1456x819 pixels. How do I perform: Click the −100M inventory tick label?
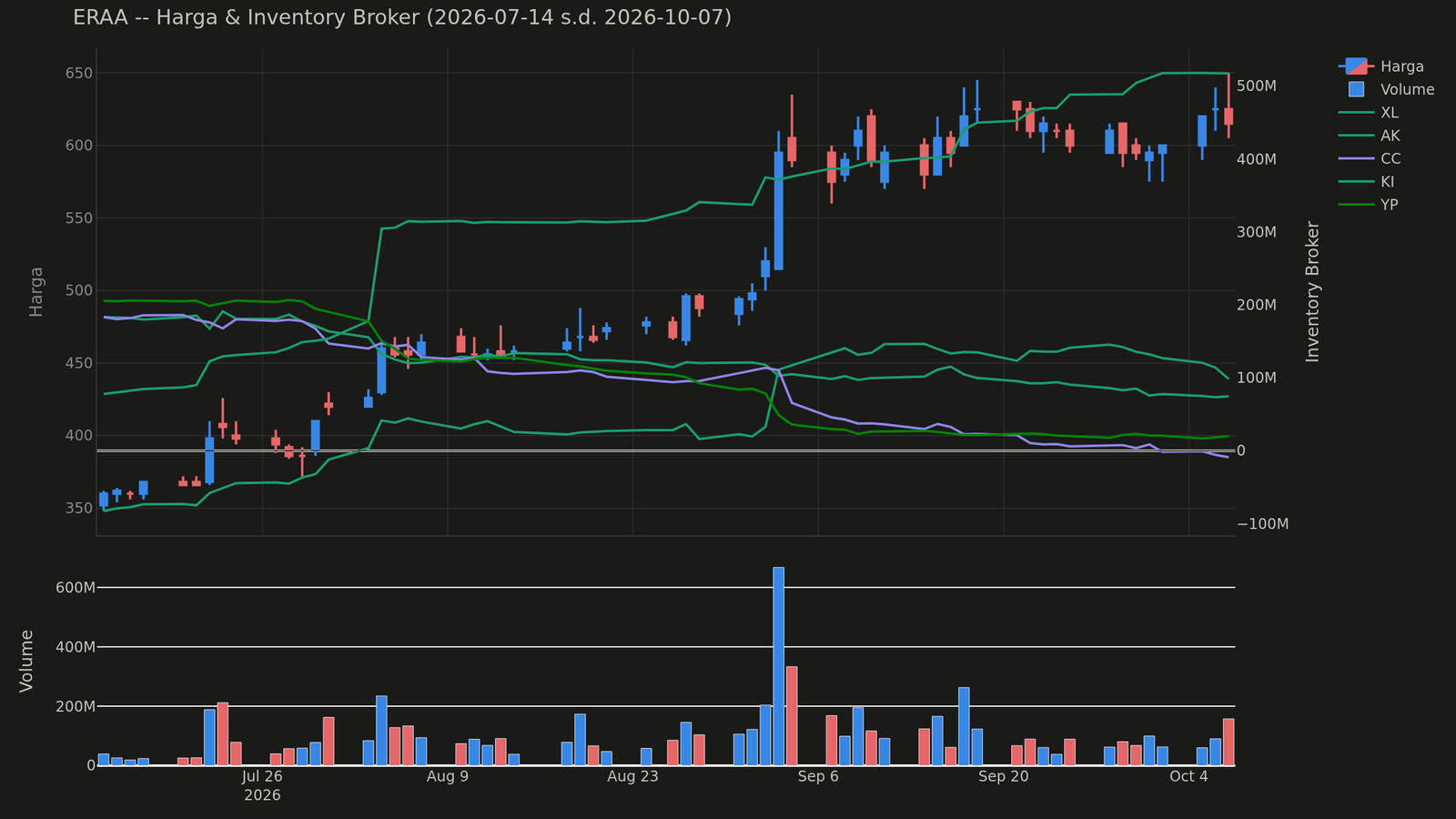[x=1264, y=524]
